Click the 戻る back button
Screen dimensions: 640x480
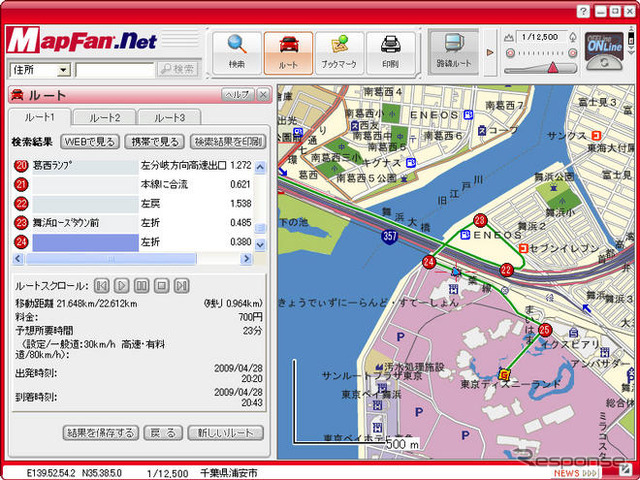(163, 433)
